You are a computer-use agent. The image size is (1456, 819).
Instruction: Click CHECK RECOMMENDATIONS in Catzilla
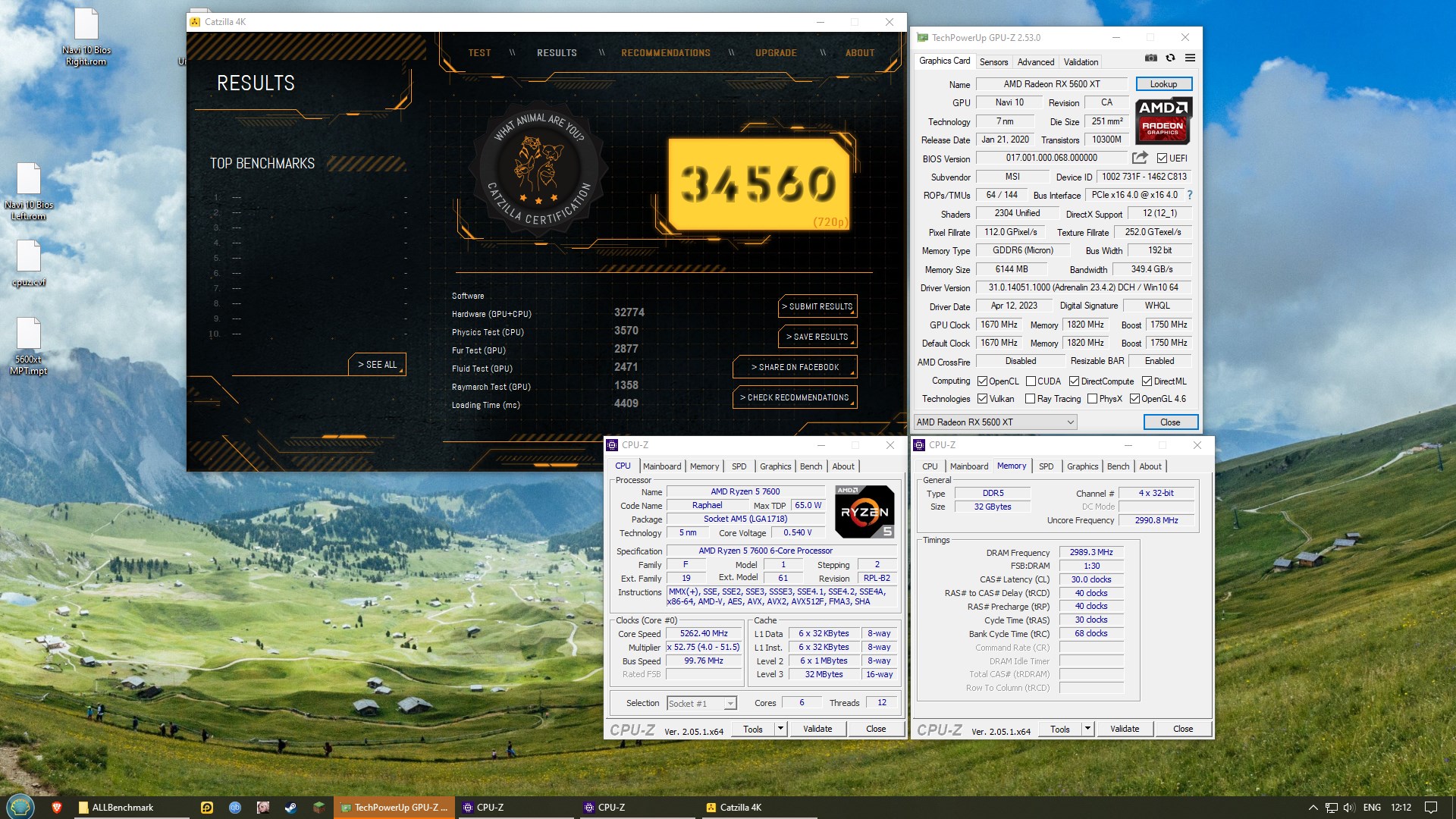(795, 397)
